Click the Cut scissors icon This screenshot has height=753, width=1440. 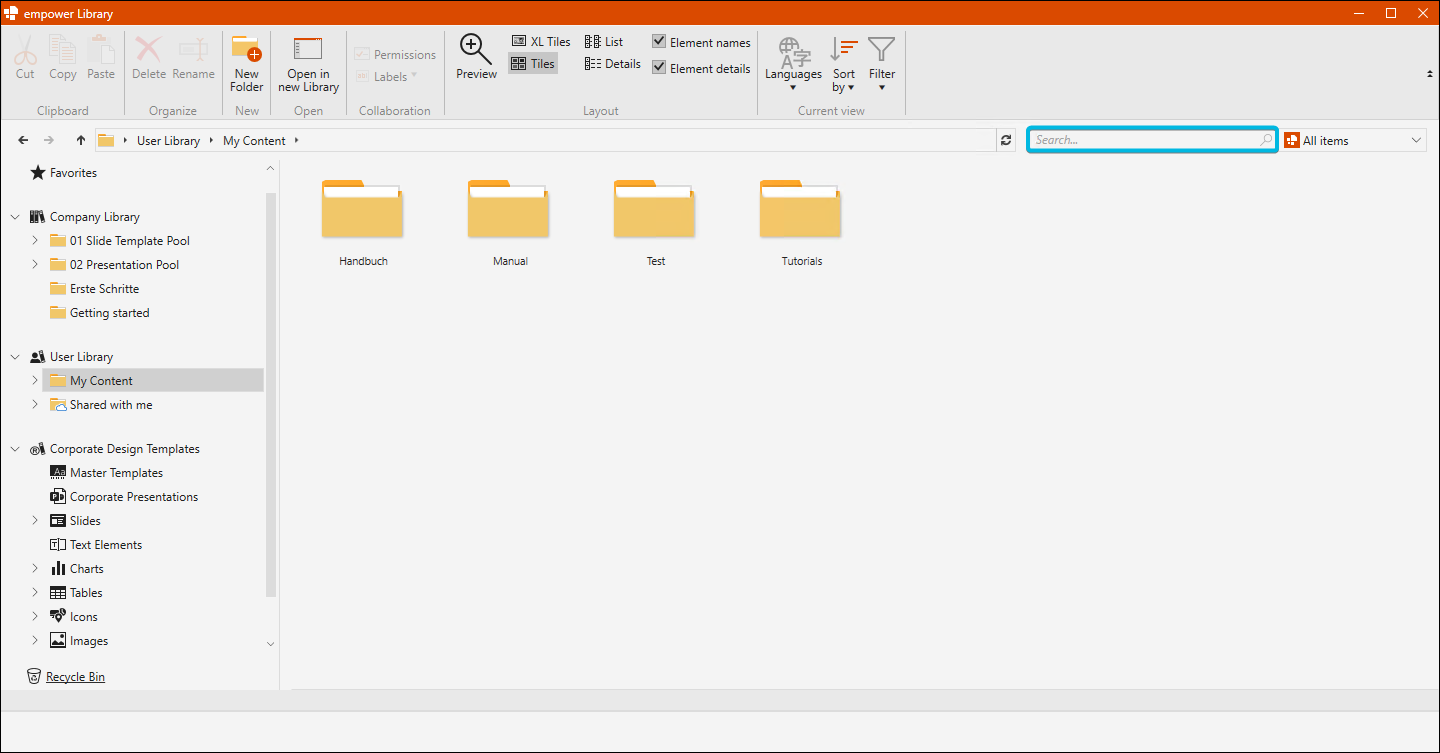[25, 48]
